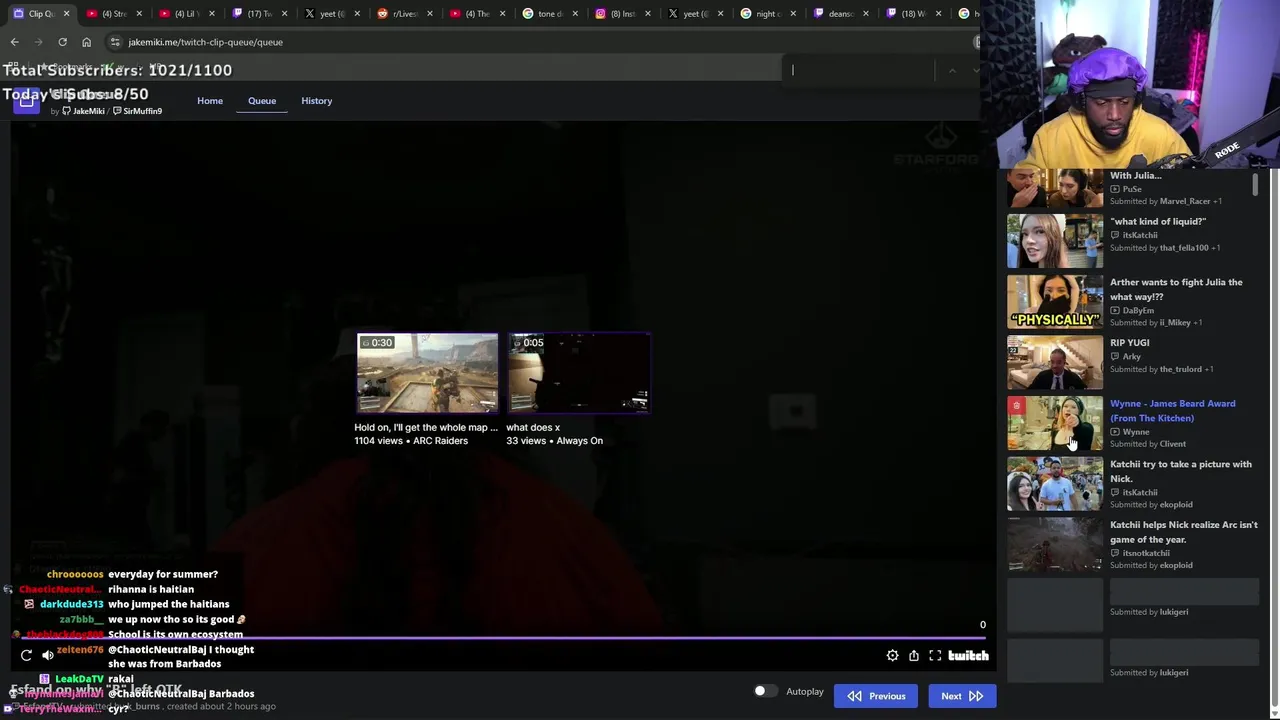Open the clip on Twitch via the logo
Screen dimensions: 1280x720
(968, 656)
